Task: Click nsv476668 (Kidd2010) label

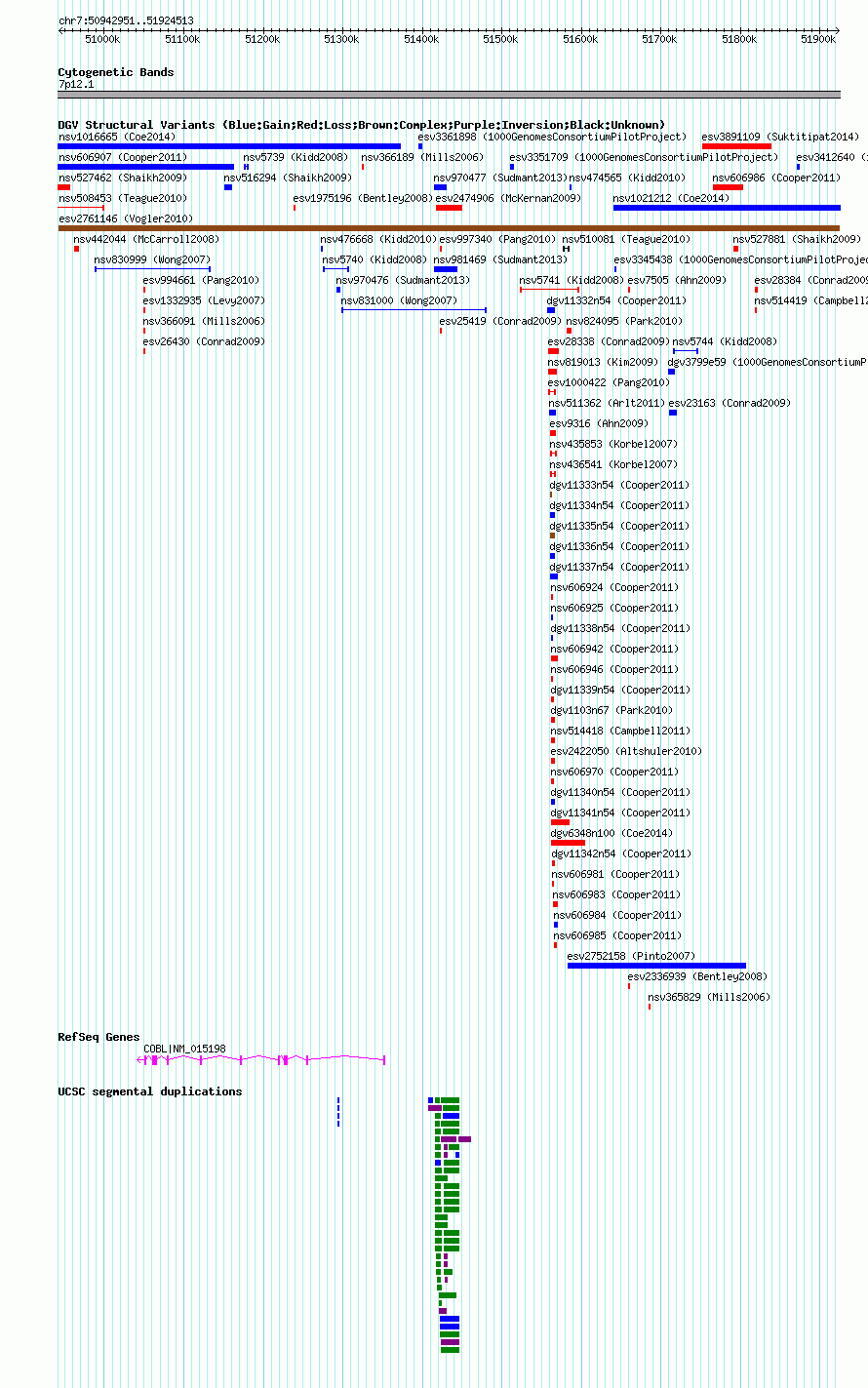Action: click(x=378, y=239)
